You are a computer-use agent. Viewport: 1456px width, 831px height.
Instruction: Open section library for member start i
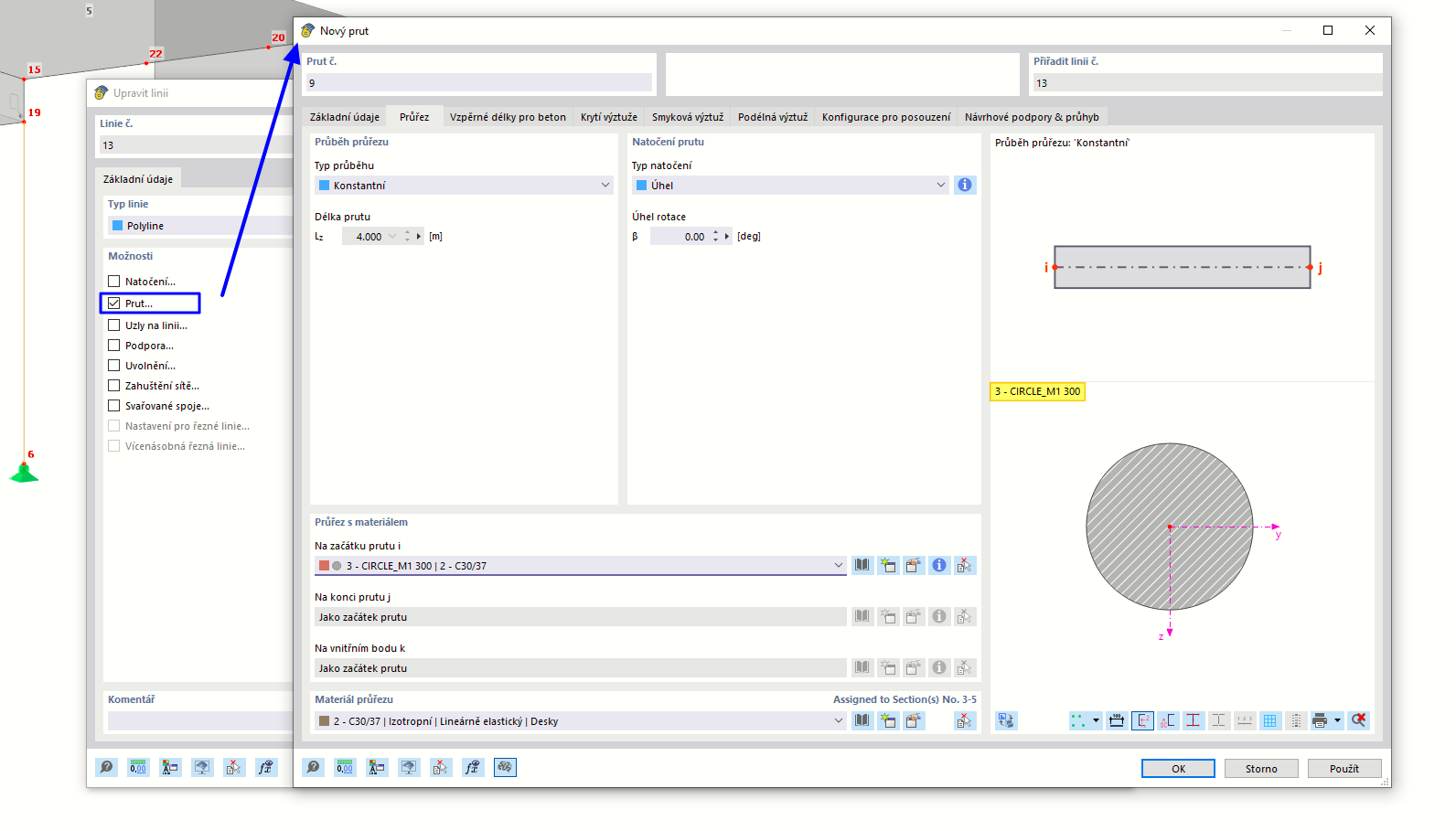tap(862, 566)
